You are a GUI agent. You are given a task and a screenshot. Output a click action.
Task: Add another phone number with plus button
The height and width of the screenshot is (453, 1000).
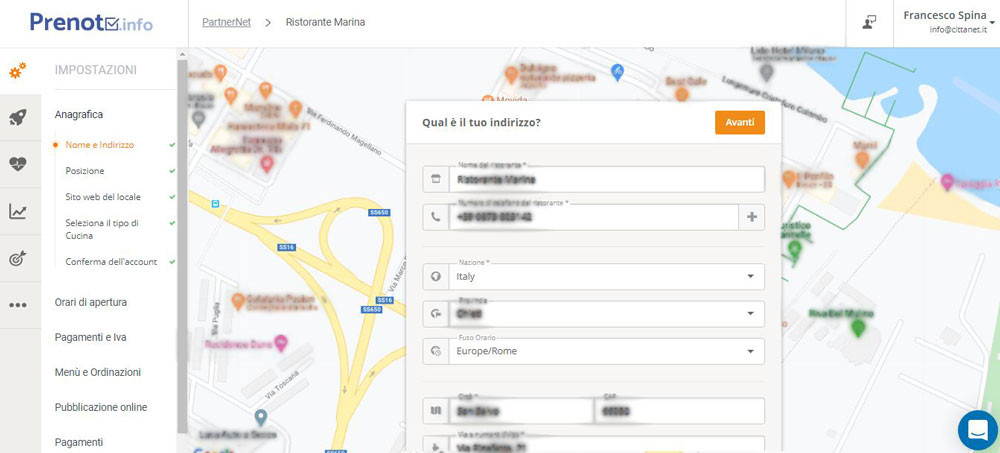[x=751, y=216]
